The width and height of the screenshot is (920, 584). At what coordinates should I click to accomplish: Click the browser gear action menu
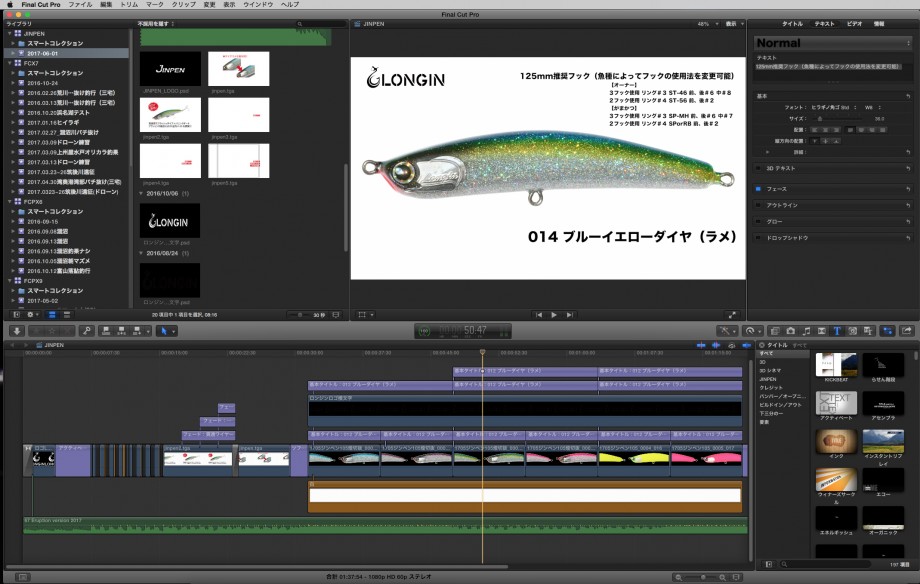pos(31,315)
